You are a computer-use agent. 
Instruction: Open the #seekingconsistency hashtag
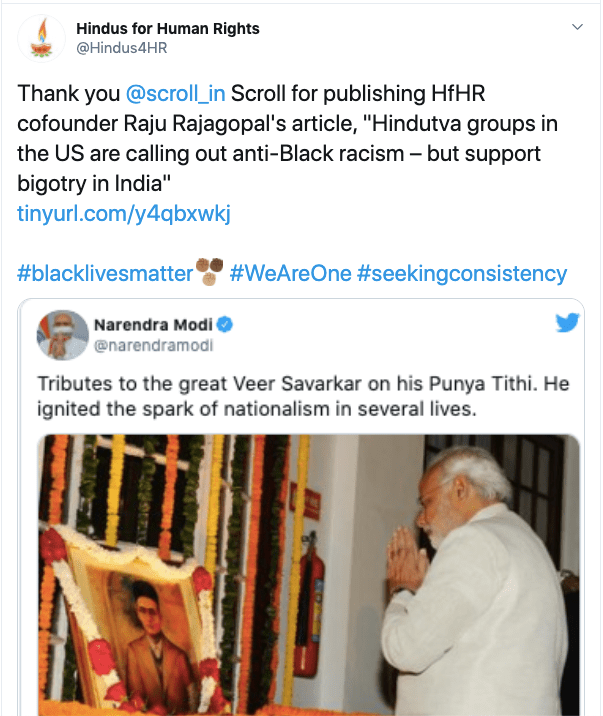point(462,274)
